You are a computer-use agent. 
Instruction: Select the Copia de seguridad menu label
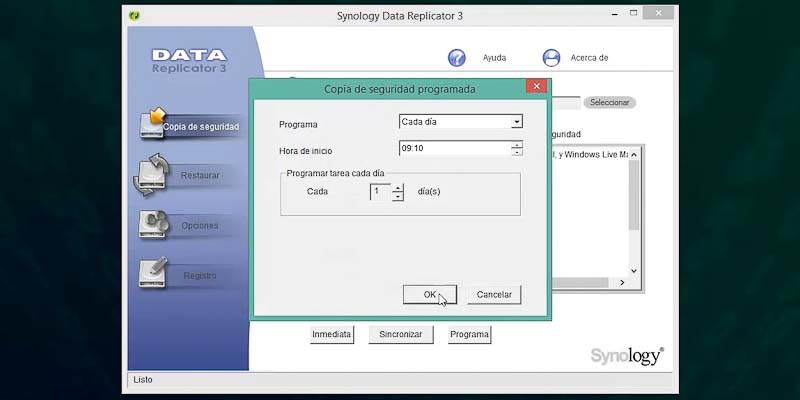pos(201,127)
